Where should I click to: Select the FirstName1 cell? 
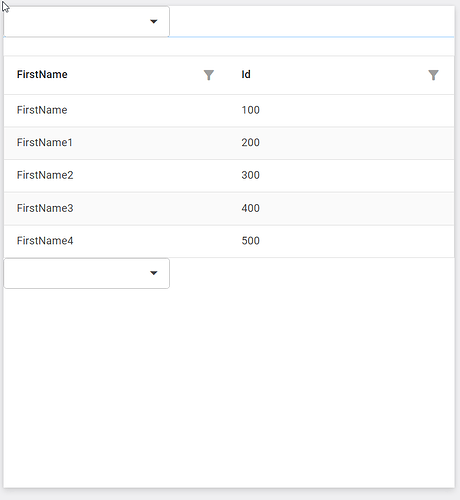pos(116,143)
